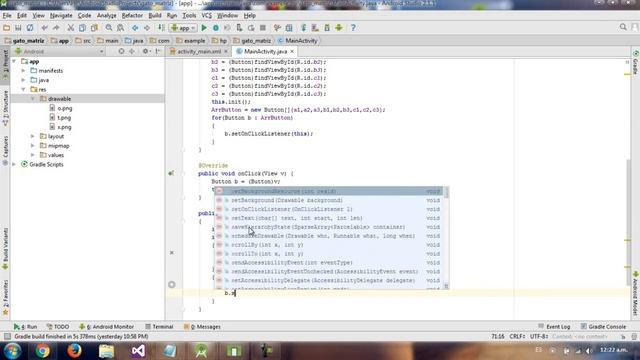Choose setOnClickListener completion entry
The width and height of the screenshot is (640, 360).
pyautogui.click(x=329, y=209)
